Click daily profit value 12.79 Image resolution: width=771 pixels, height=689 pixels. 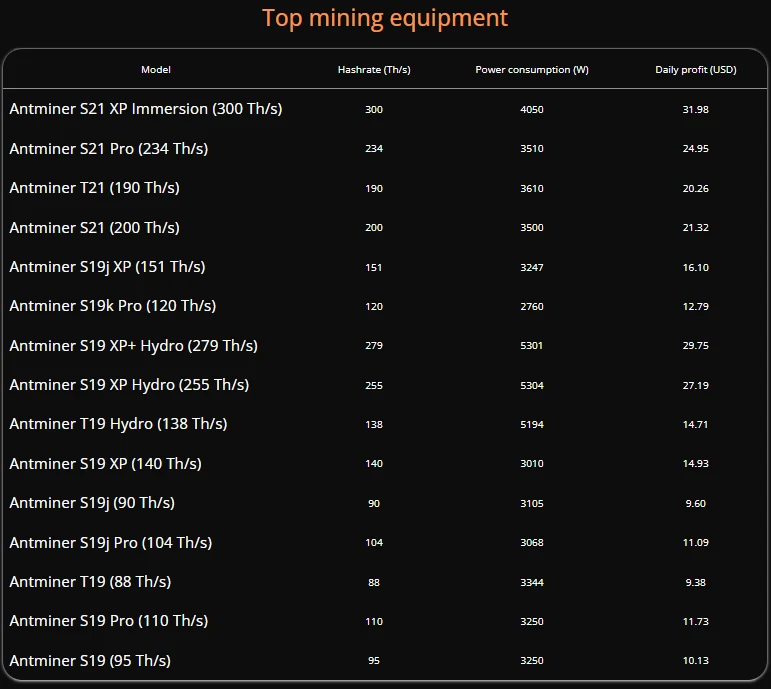695,306
